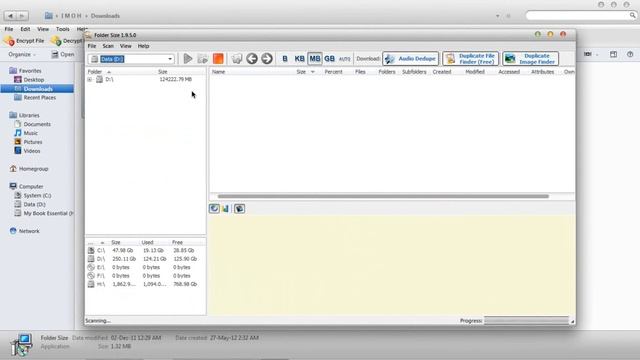
Task: Sort by Percent column header
Action: pyautogui.click(x=333, y=72)
